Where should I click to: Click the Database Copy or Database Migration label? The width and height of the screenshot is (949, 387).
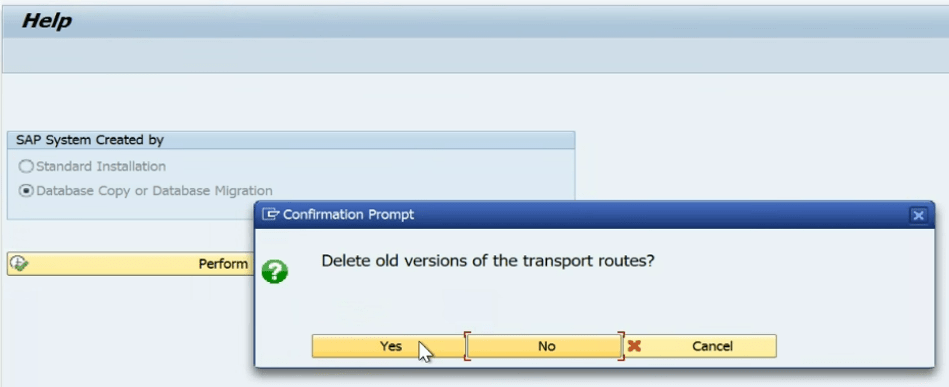click(x=154, y=191)
